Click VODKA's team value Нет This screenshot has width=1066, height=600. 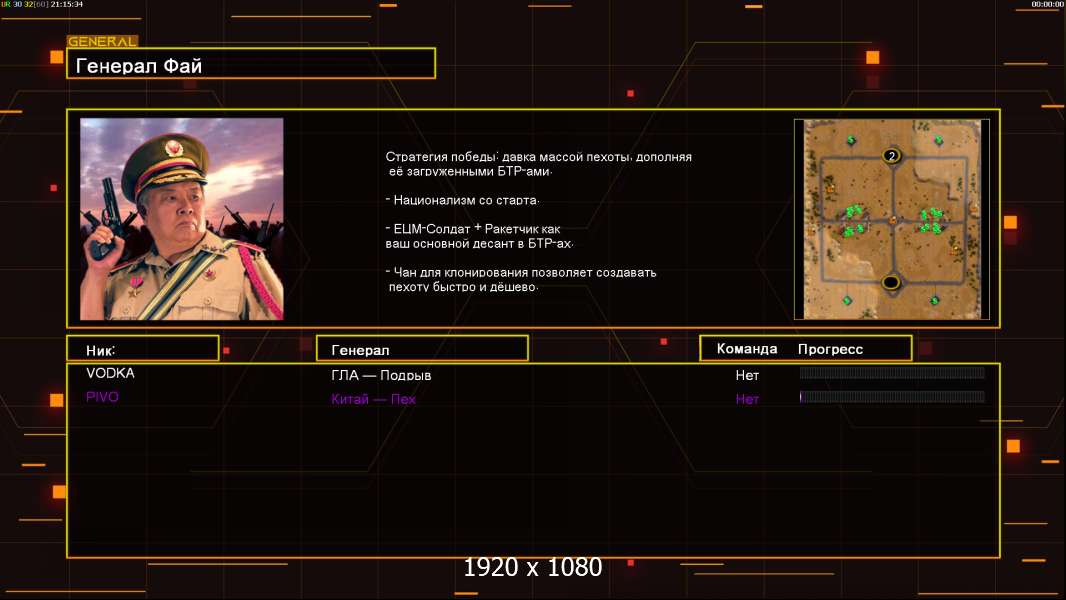coord(746,375)
